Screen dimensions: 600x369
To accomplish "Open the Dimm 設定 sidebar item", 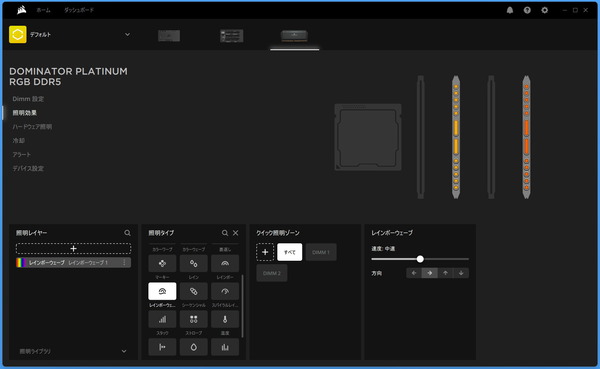I will [28, 99].
